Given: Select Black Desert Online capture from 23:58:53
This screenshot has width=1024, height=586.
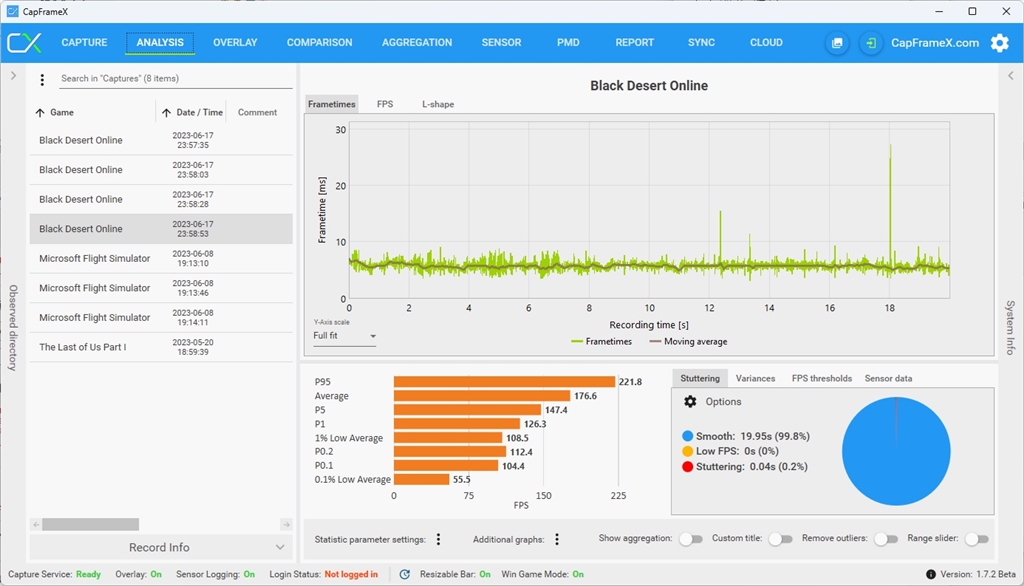Looking at the screenshot, I should coord(161,229).
